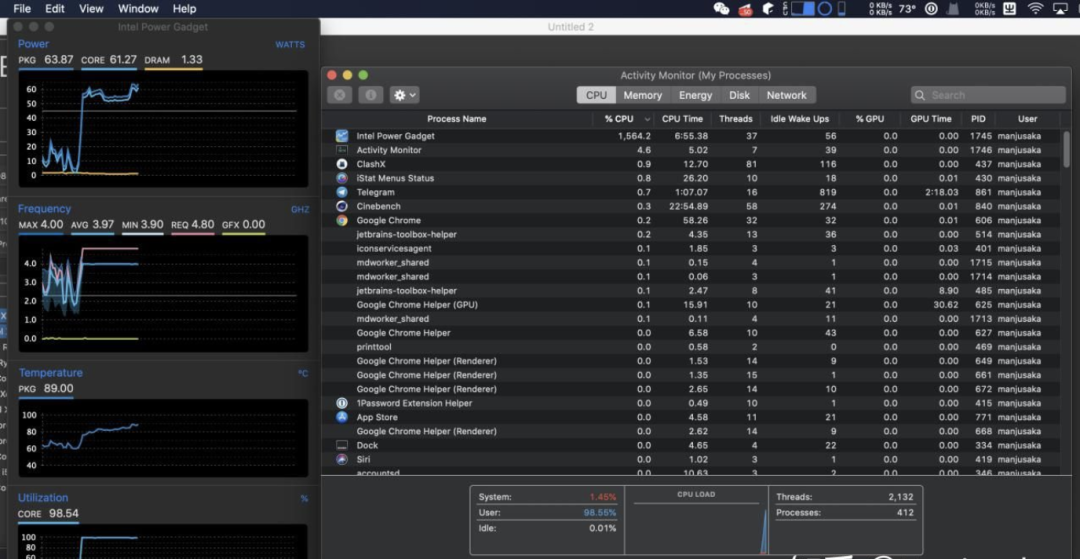This screenshot has width=1080, height=559.
Task: Click the Frequency section heading
Action: coord(44,209)
